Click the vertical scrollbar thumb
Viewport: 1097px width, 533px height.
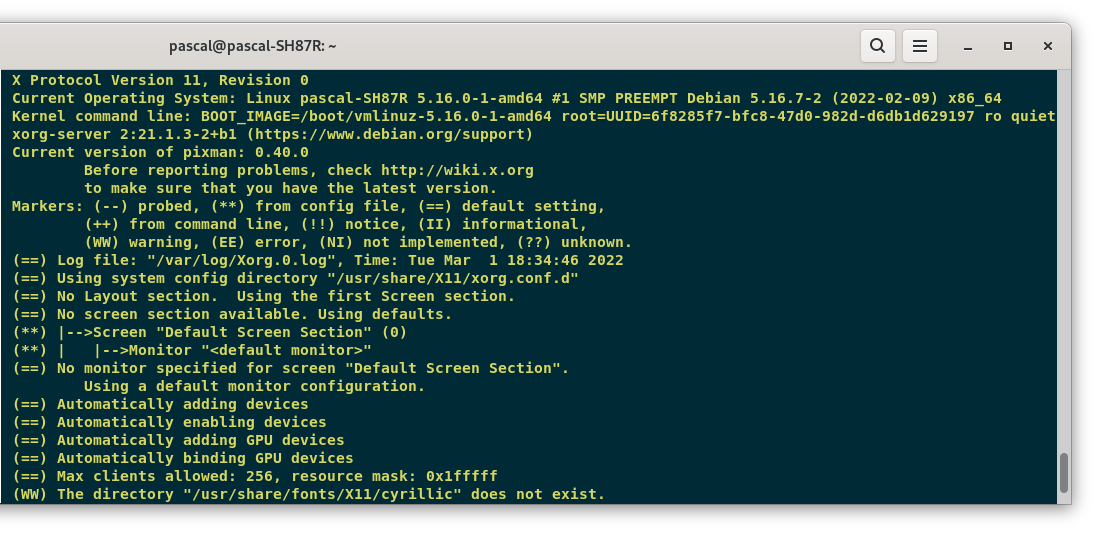click(1063, 473)
